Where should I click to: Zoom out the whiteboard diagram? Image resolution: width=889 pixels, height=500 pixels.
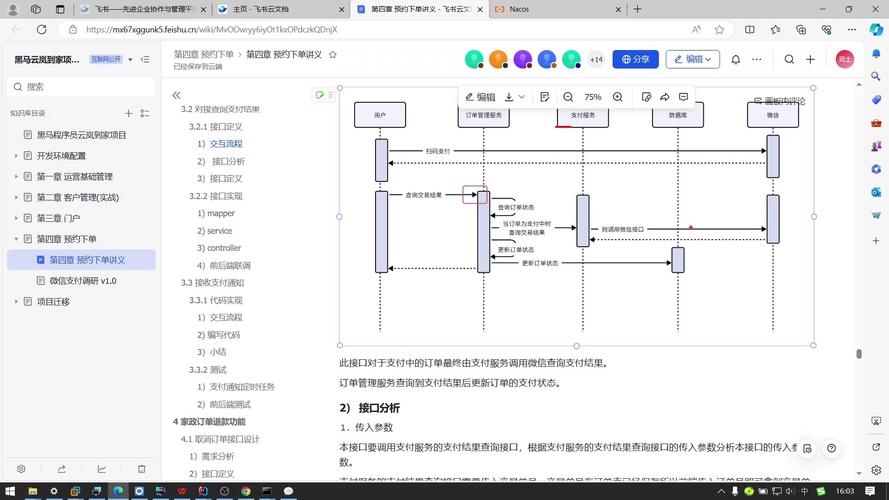coord(568,97)
